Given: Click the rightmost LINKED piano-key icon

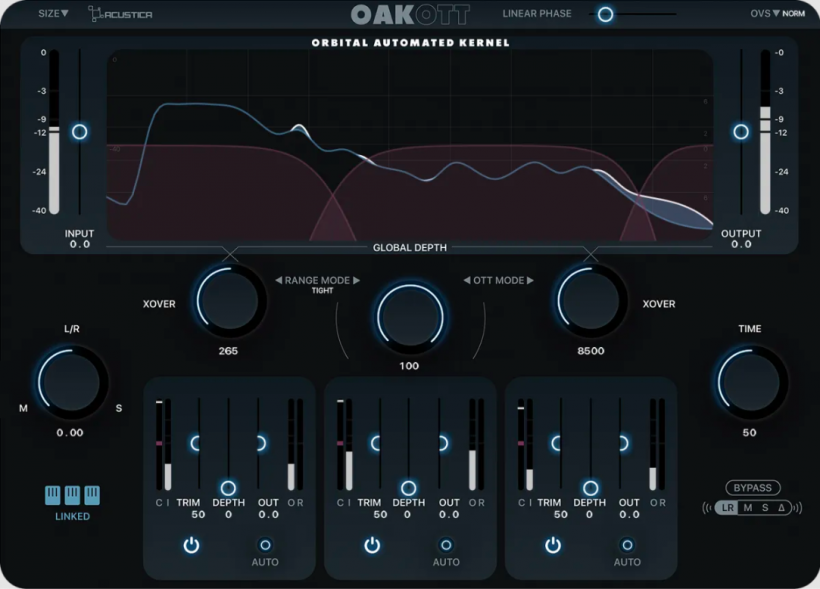Looking at the screenshot, I should point(92,495).
